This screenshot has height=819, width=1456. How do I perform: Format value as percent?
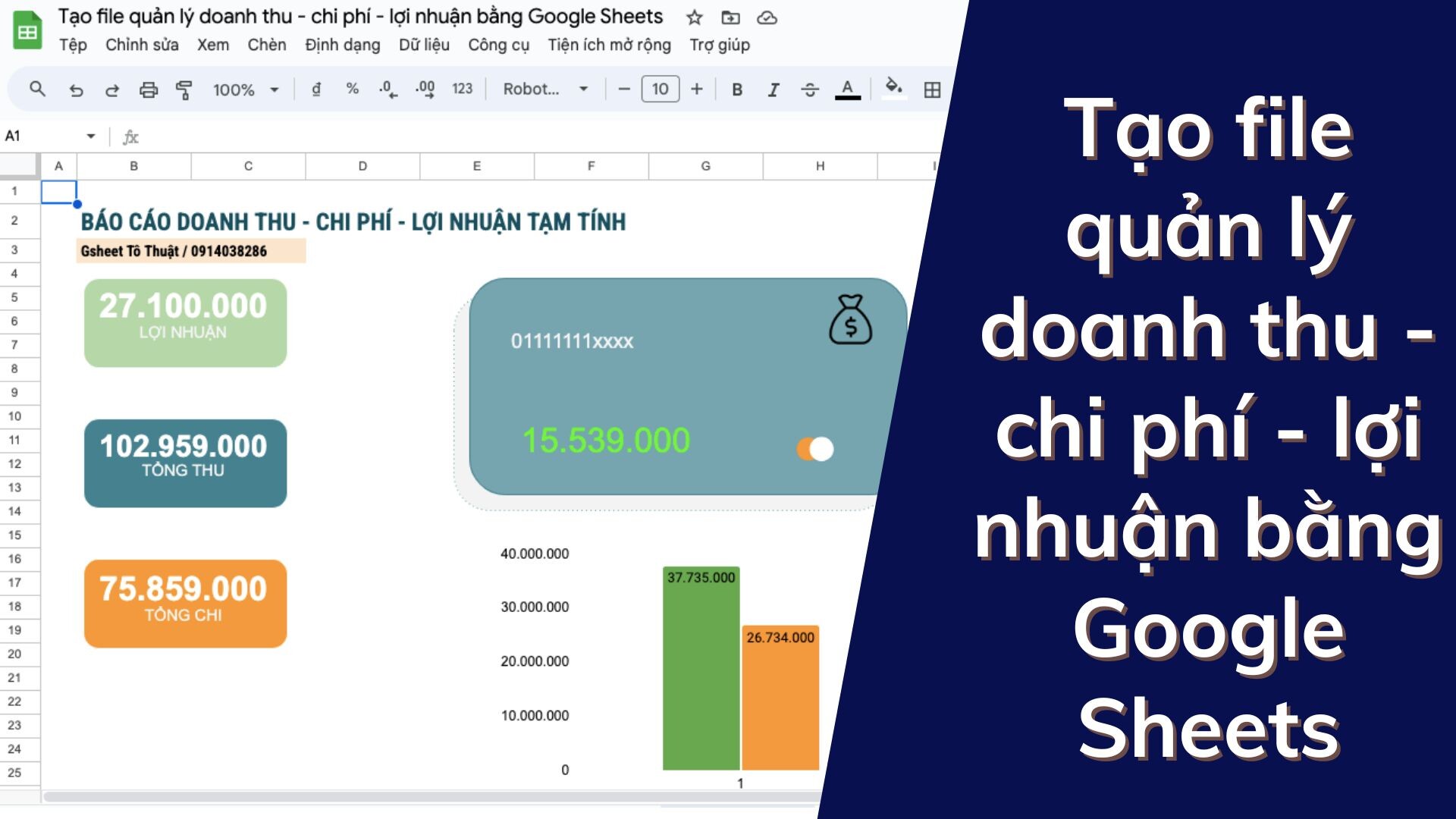tap(350, 89)
